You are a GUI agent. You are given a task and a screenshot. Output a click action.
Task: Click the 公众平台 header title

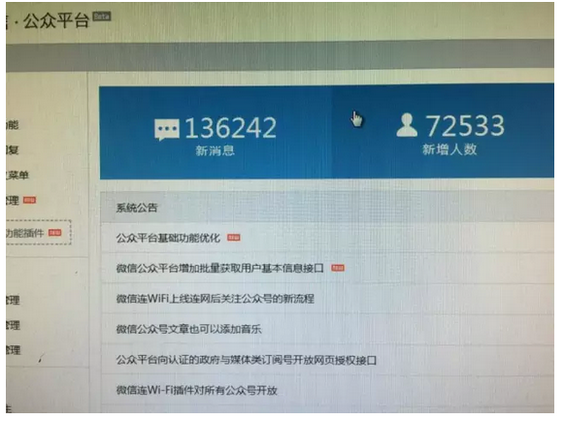click(x=56, y=21)
